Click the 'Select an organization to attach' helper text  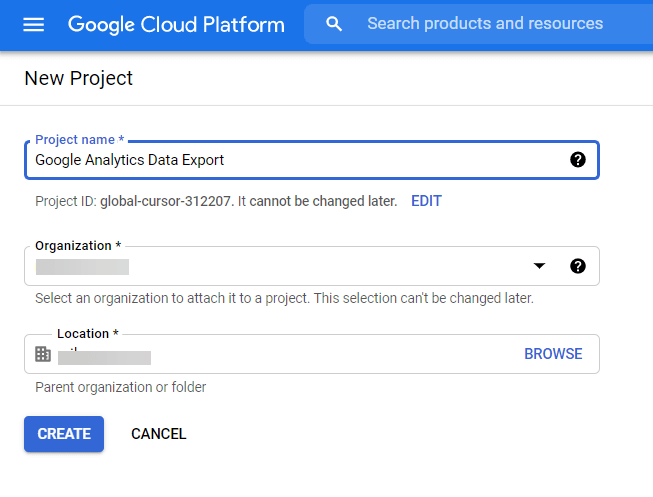pyautogui.click(x=284, y=298)
